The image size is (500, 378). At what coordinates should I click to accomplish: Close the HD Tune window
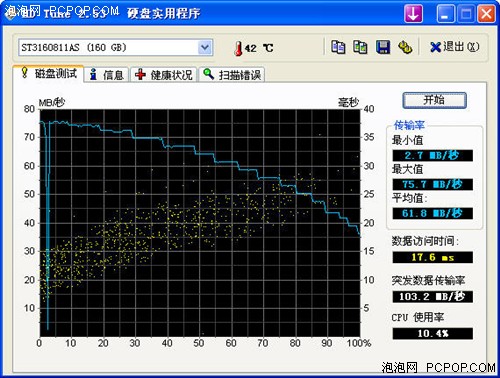pyautogui.click(x=486, y=14)
